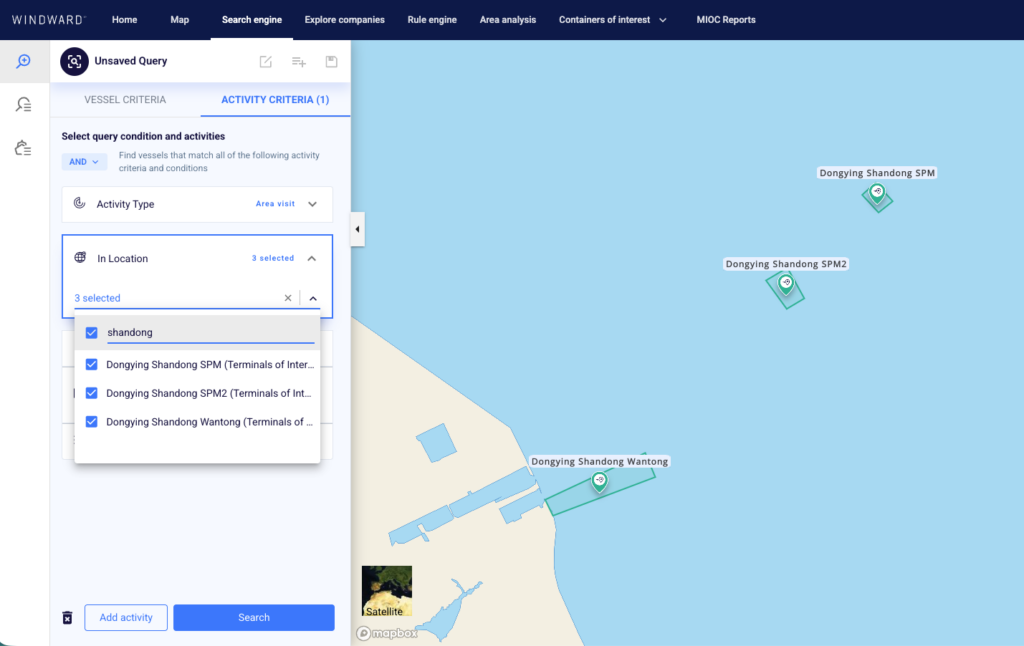Click the Dongying Shandong Wantong map pin
1024x646 pixels.
[x=600, y=481]
